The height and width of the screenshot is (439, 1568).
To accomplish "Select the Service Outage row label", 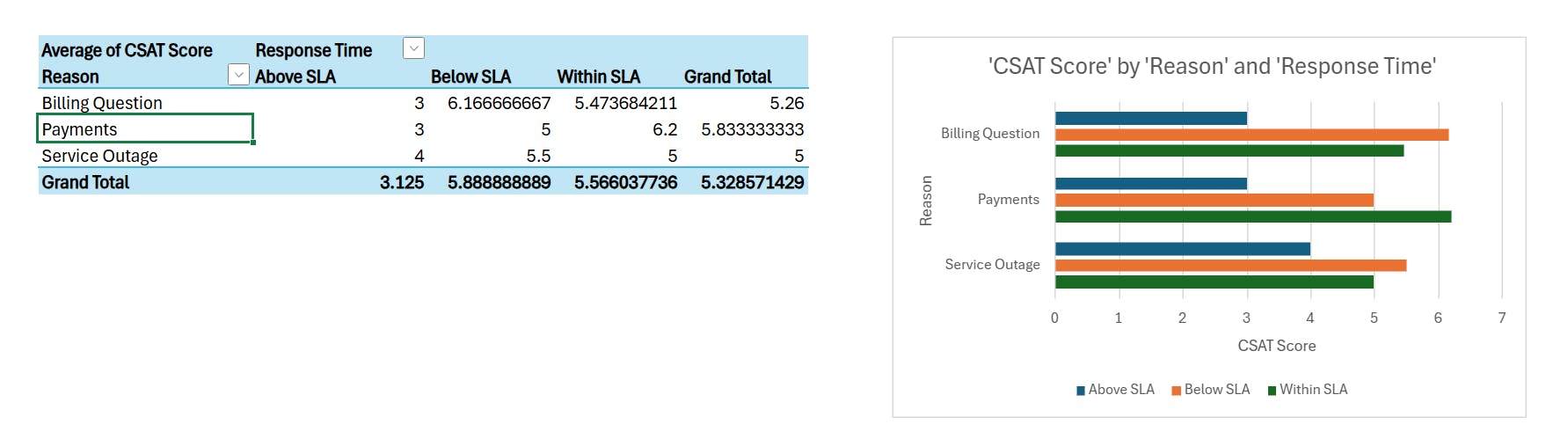I will [x=99, y=156].
